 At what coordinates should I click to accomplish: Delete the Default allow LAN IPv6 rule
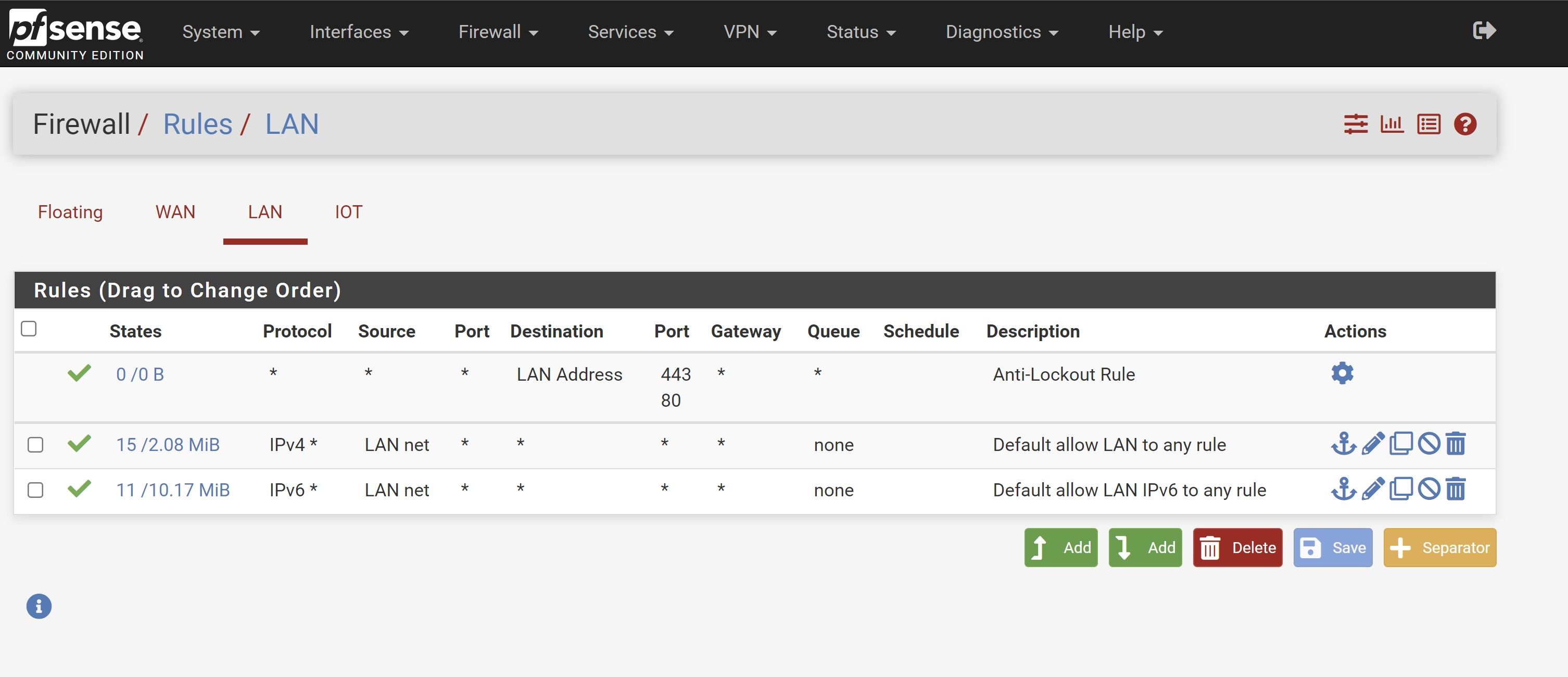(1456, 490)
